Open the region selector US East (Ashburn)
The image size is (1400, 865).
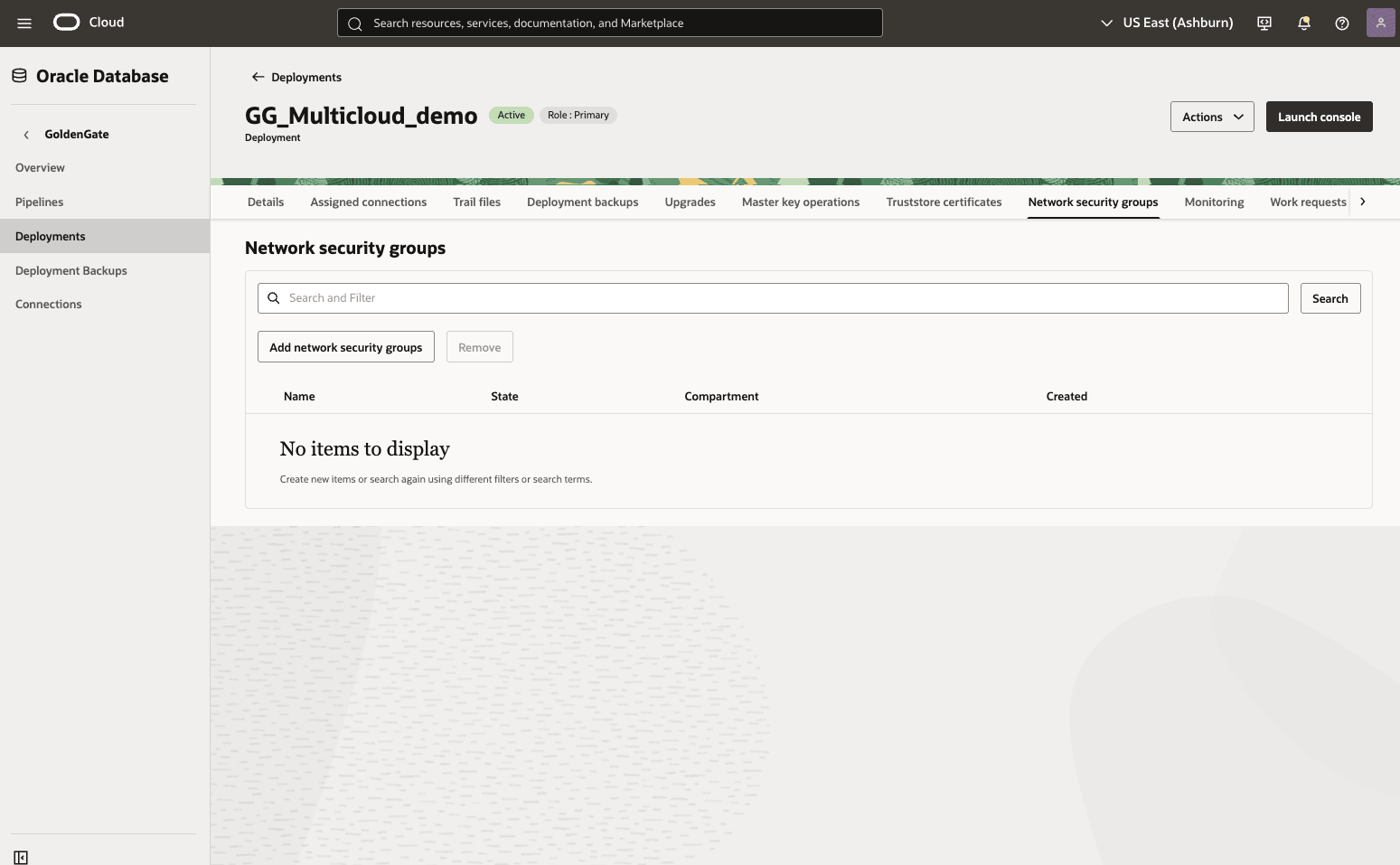tap(1166, 23)
